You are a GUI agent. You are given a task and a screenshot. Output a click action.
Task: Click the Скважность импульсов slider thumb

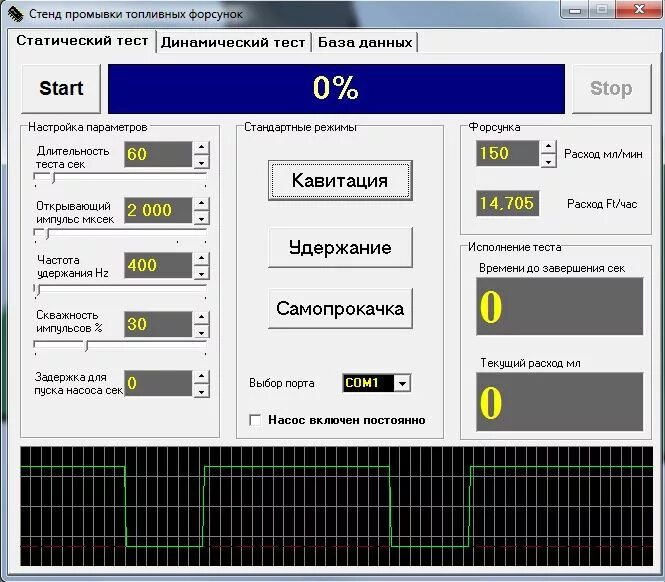coord(87,346)
